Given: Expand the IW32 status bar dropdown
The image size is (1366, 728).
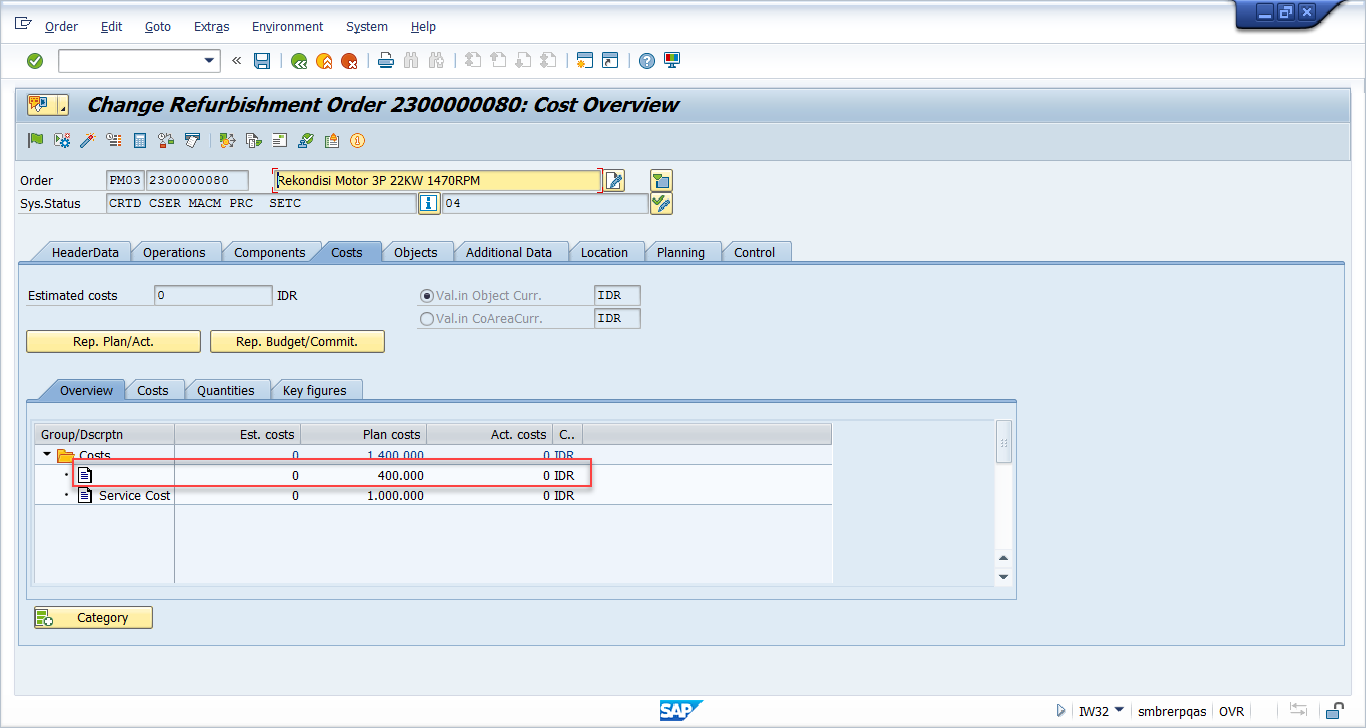Looking at the screenshot, I should coord(1118,711).
